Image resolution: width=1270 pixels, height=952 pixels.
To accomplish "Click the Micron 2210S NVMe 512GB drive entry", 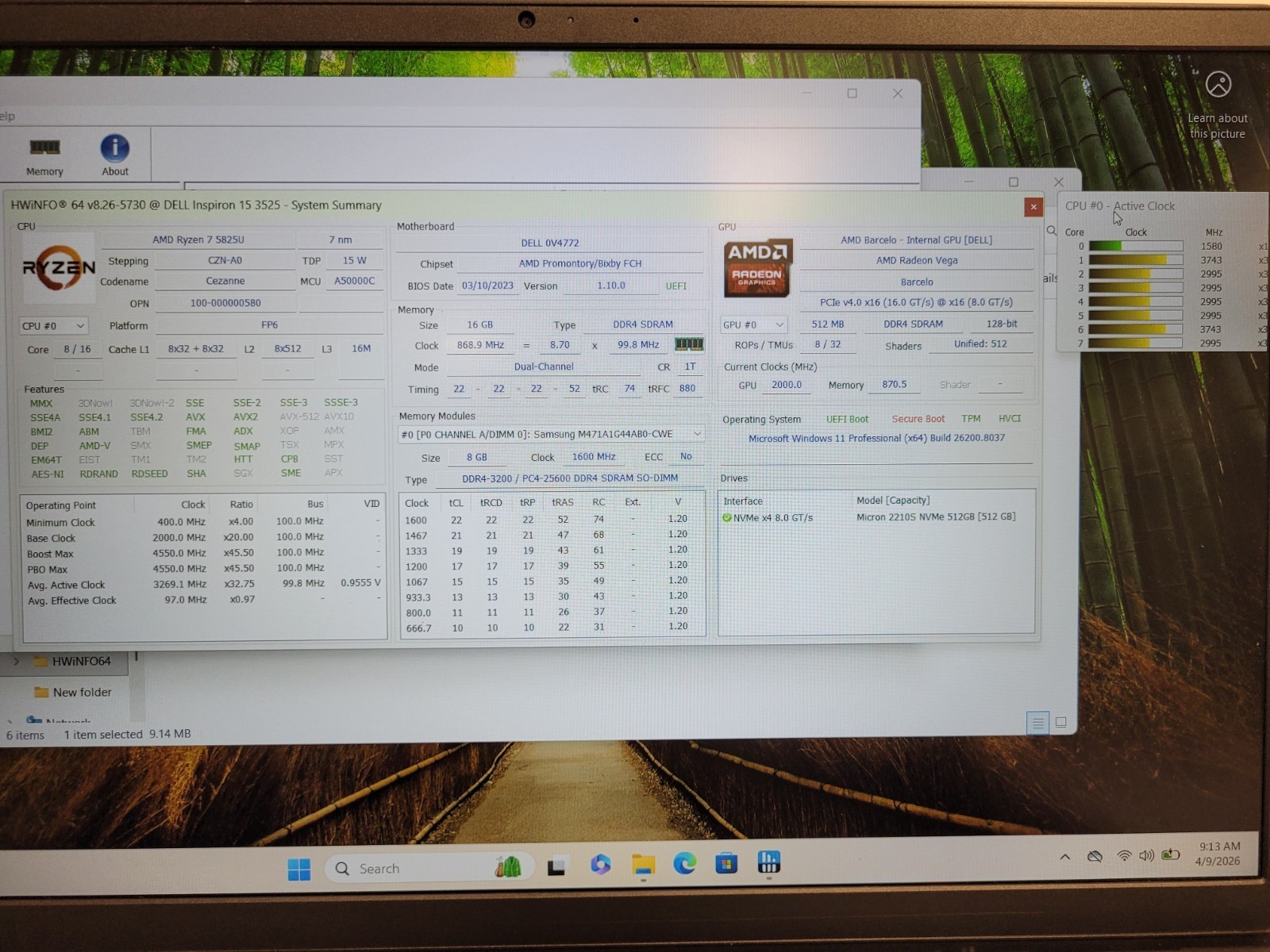I will pos(936,516).
